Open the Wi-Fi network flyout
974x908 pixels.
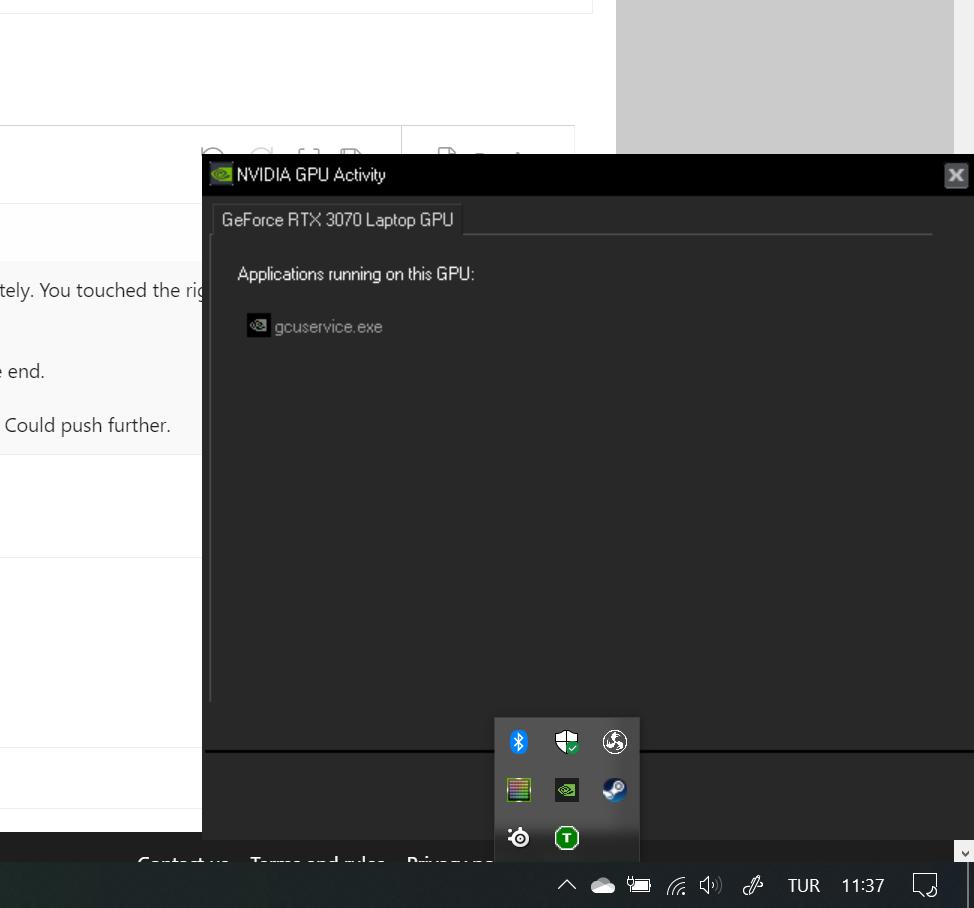coord(676,886)
